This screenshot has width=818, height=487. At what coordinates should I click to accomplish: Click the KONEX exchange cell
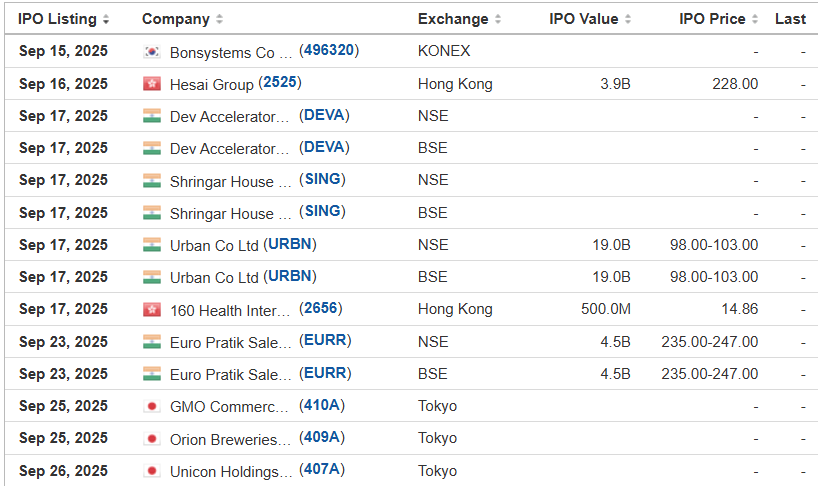[x=444, y=51]
